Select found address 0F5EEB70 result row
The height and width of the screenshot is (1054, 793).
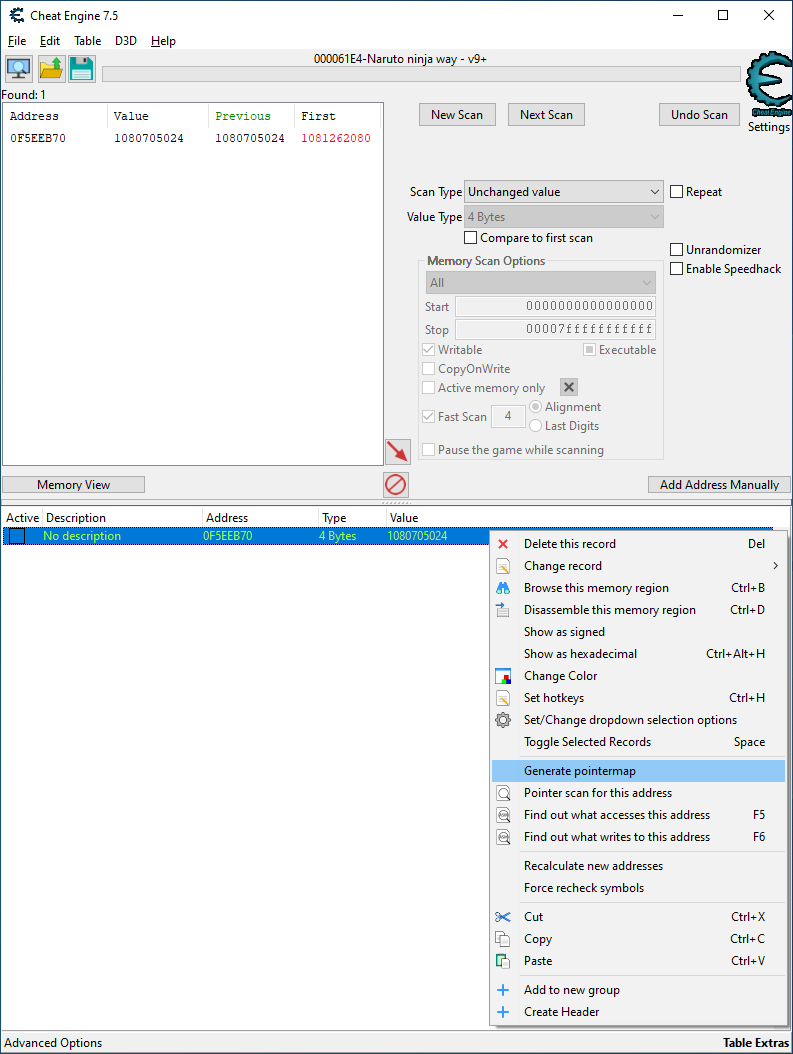192,138
